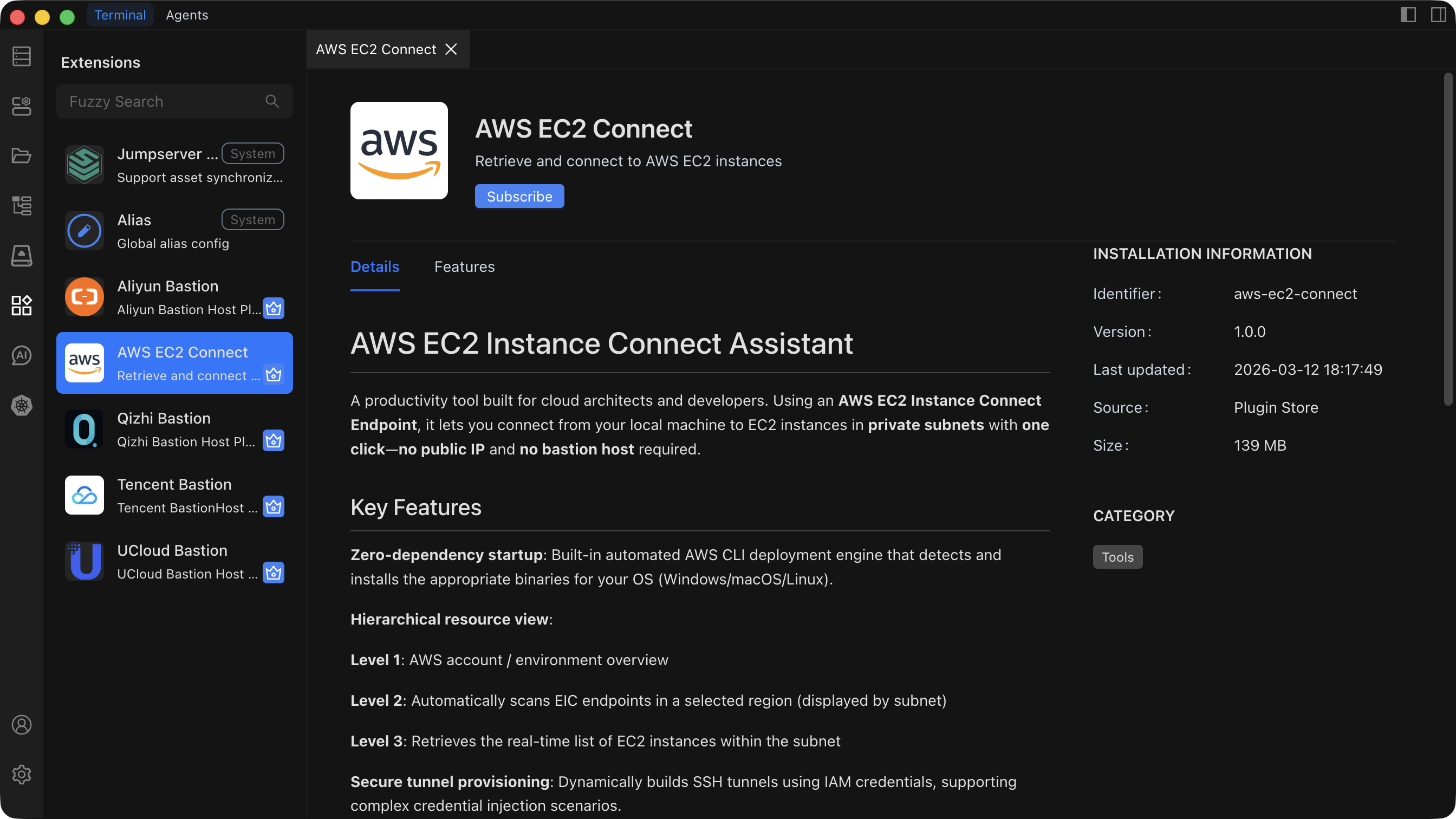
Task: Open the user account icon
Action: coord(22,725)
